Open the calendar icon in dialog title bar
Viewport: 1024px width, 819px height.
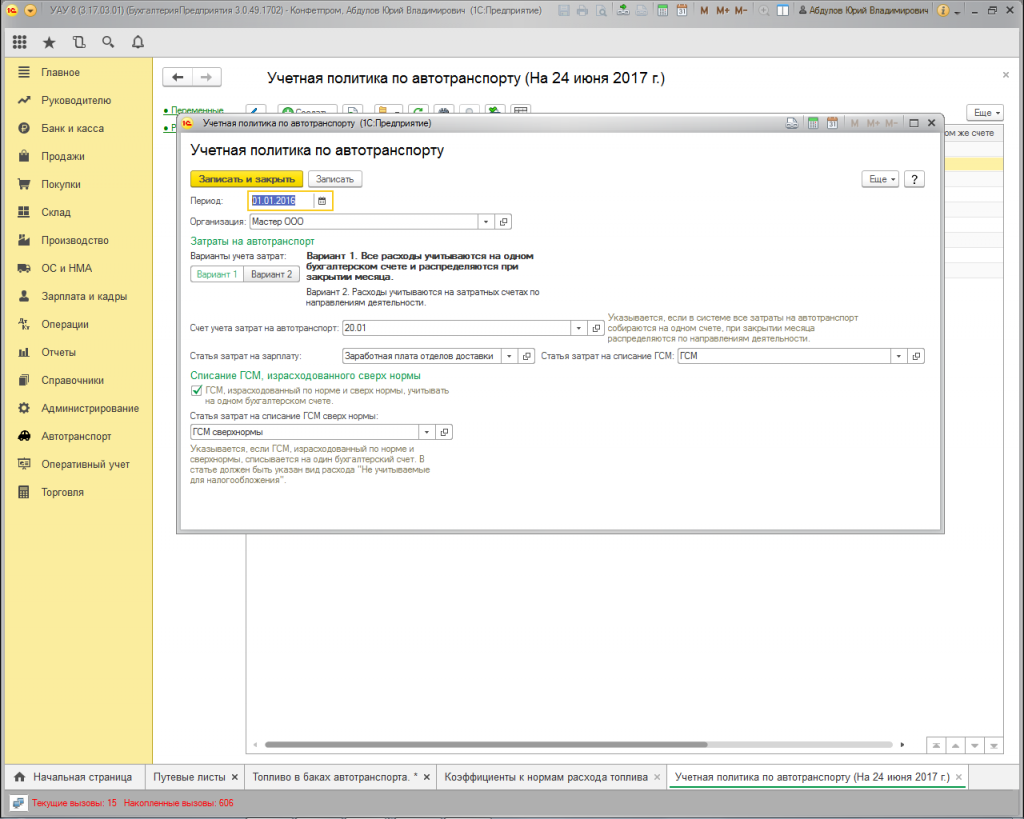tap(832, 123)
